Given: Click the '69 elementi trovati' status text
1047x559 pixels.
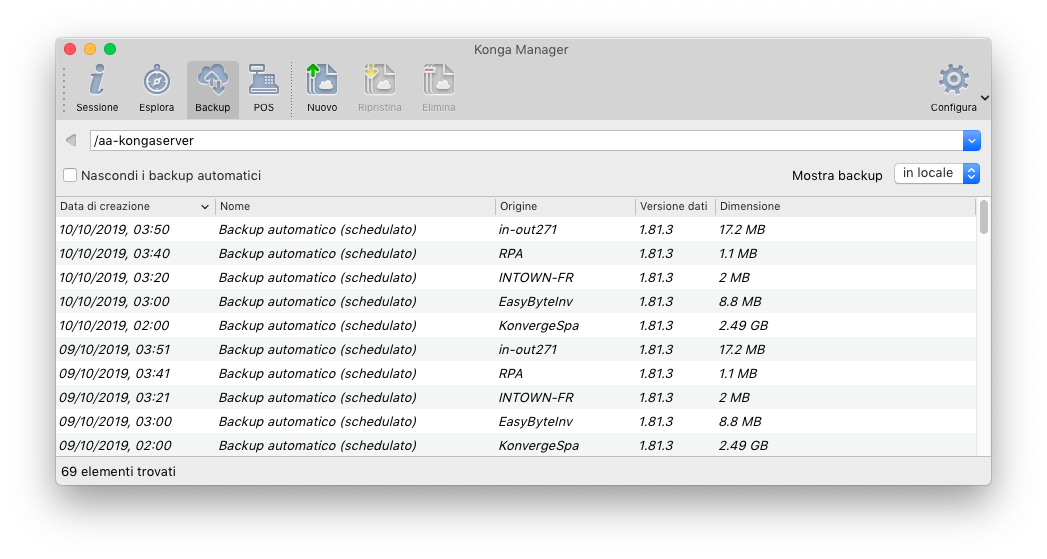Looking at the screenshot, I should coord(118,472).
